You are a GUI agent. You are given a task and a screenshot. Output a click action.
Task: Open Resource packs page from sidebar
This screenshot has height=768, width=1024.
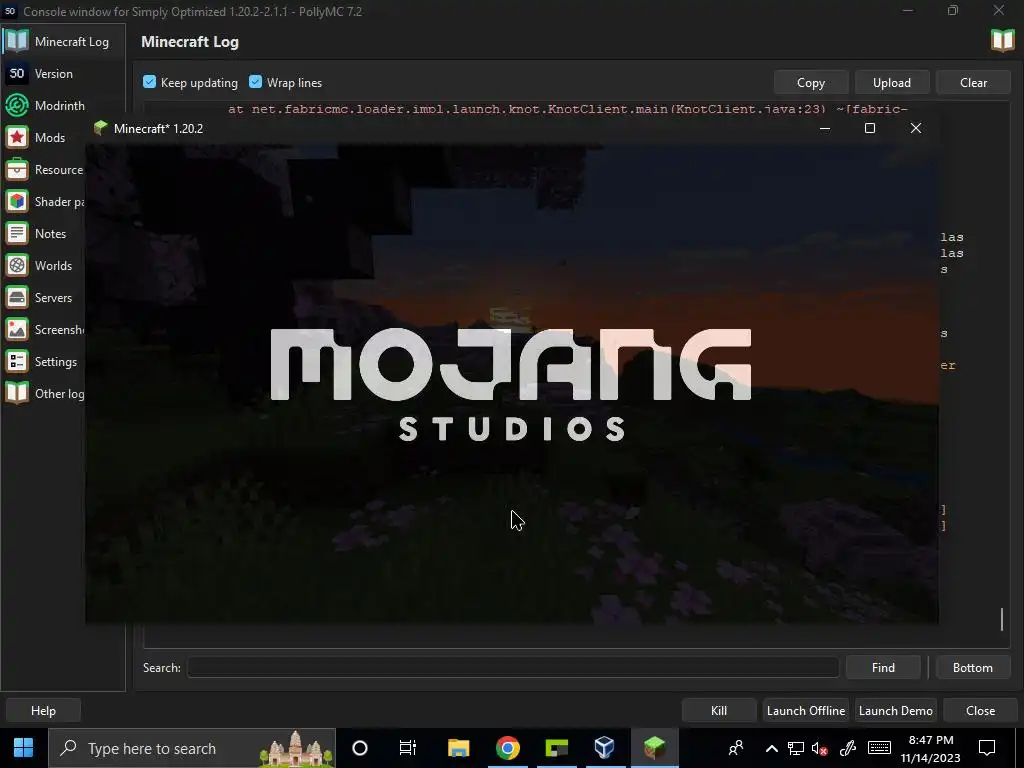44,170
